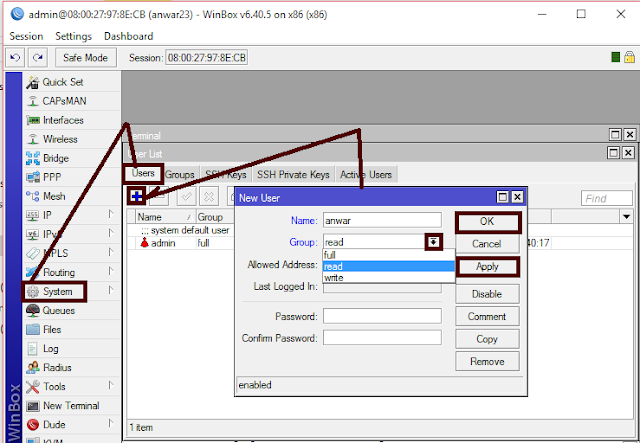Click the Copy button
Viewport: 640px width, 443px height.
point(487,339)
